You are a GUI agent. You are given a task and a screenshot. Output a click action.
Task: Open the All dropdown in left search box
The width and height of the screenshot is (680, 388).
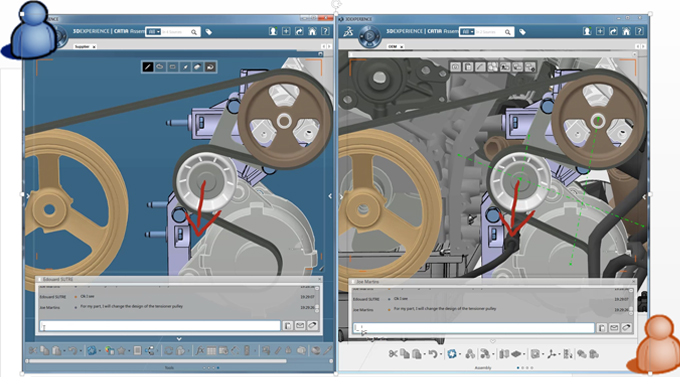pyautogui.click(x=153, y=32)
